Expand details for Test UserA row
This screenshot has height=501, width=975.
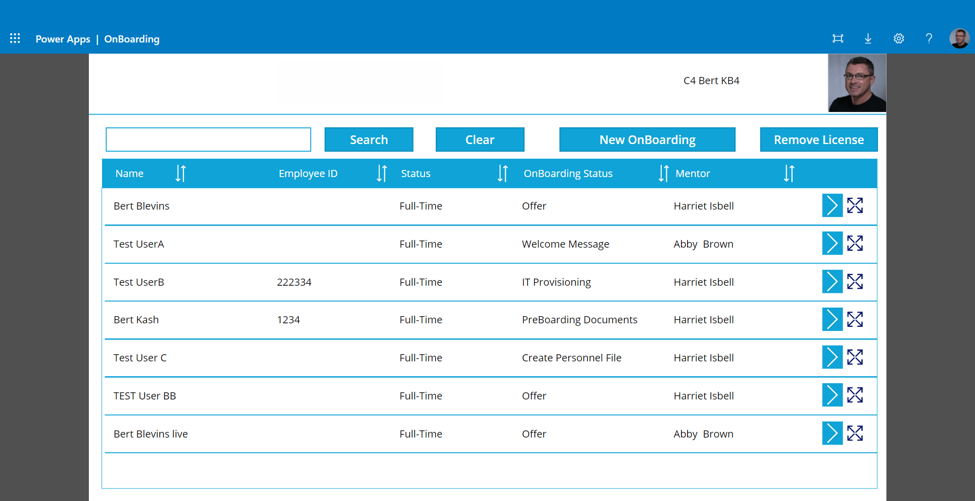point(855,244)
